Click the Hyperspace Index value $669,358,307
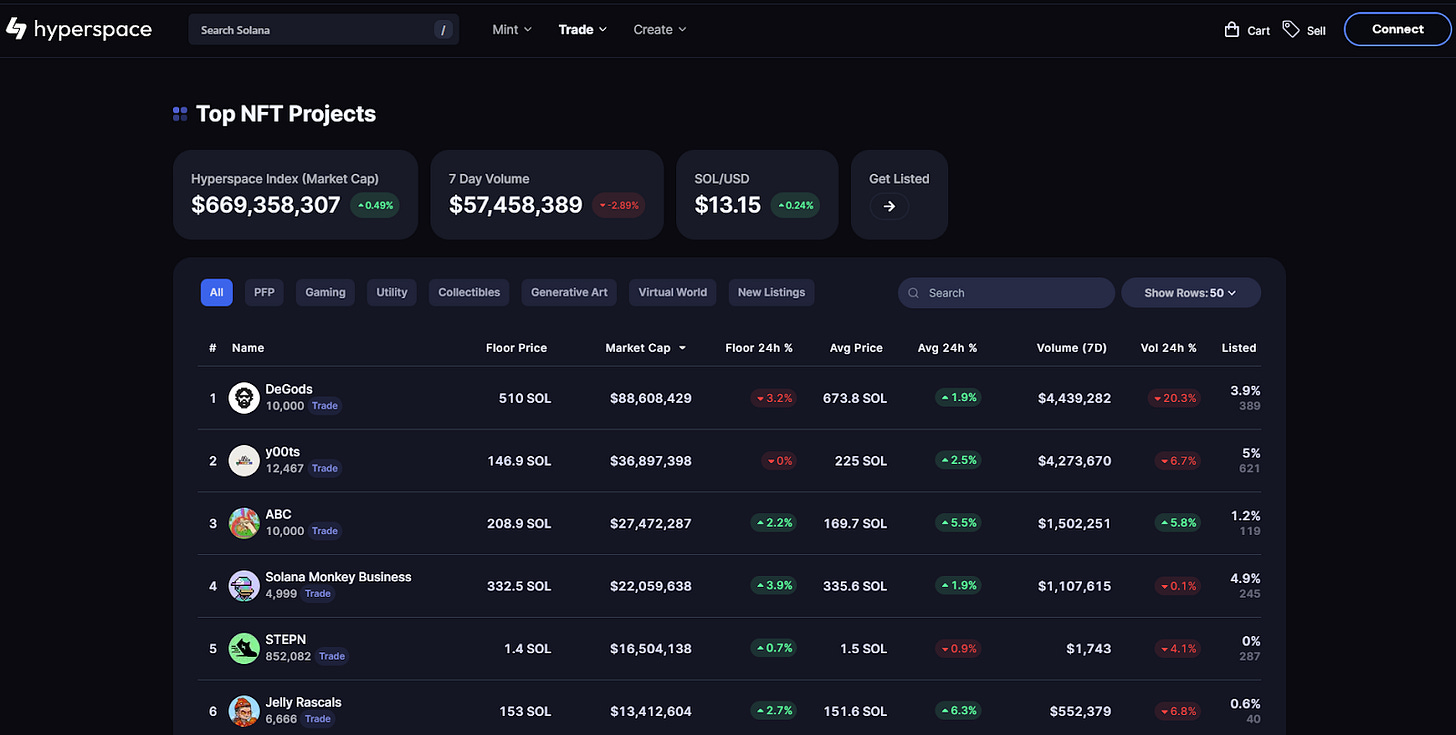This screenshot has height=735, width=1456. point(266,205)
